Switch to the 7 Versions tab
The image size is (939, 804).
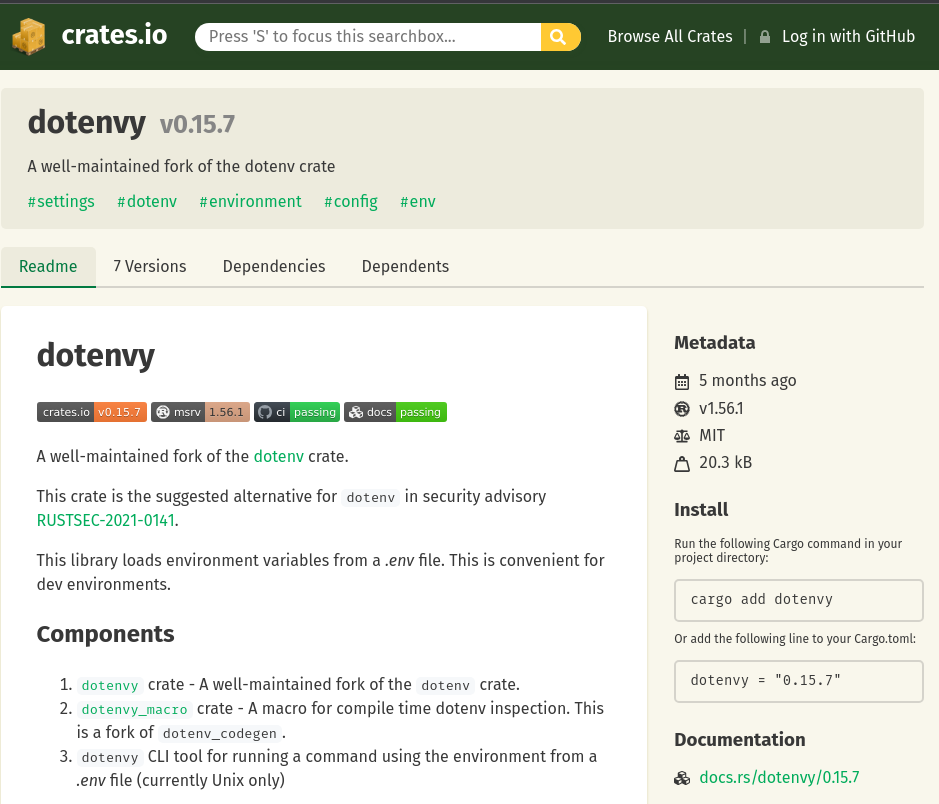150,266
